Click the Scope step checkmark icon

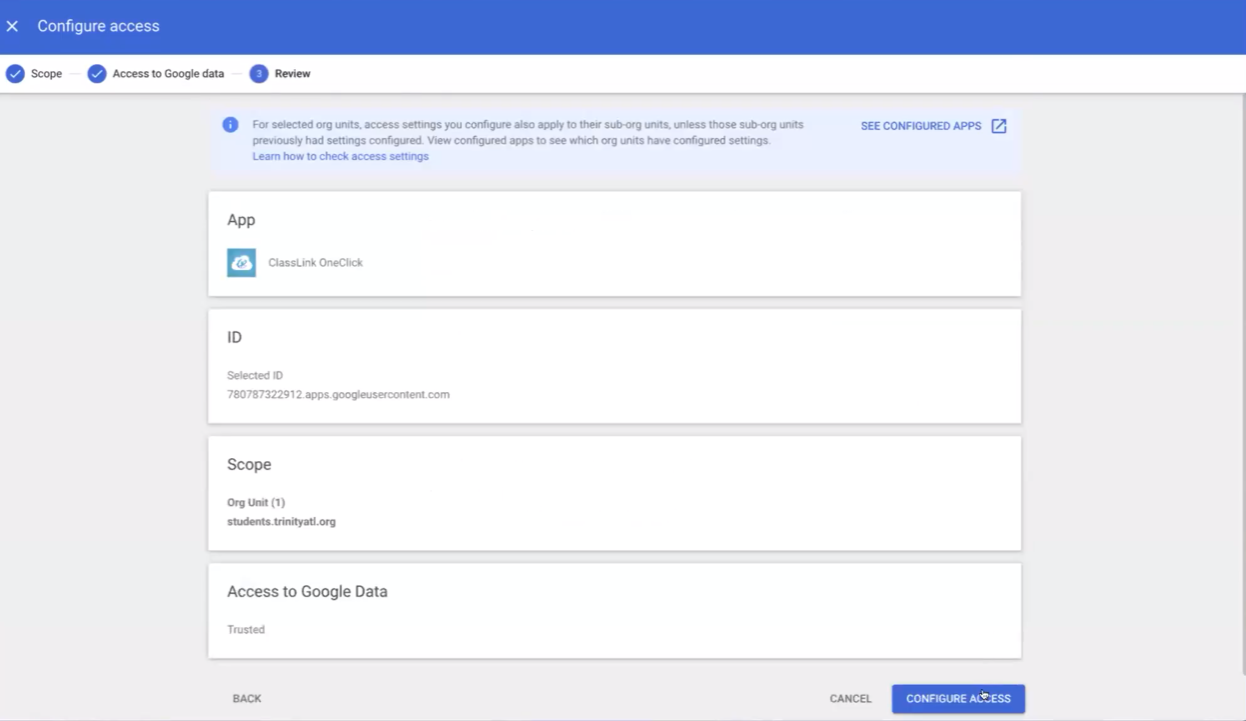click(x=15, y=74)
